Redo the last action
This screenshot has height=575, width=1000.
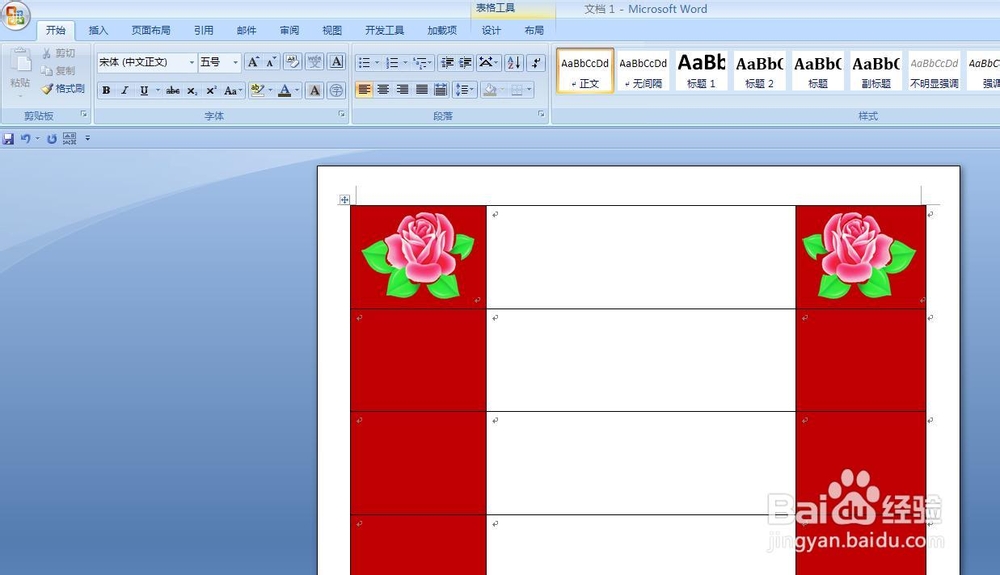(x=52, y=138)
